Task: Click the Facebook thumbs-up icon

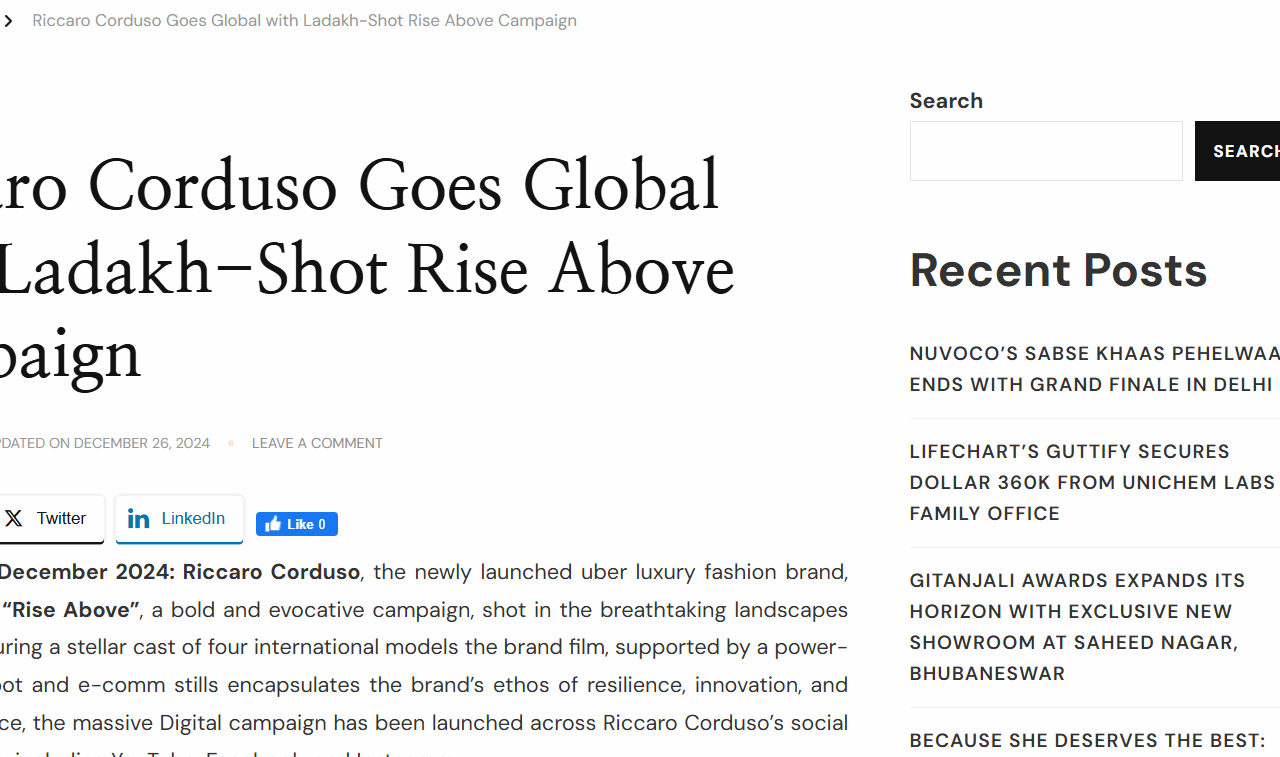Action: [273, 524]
